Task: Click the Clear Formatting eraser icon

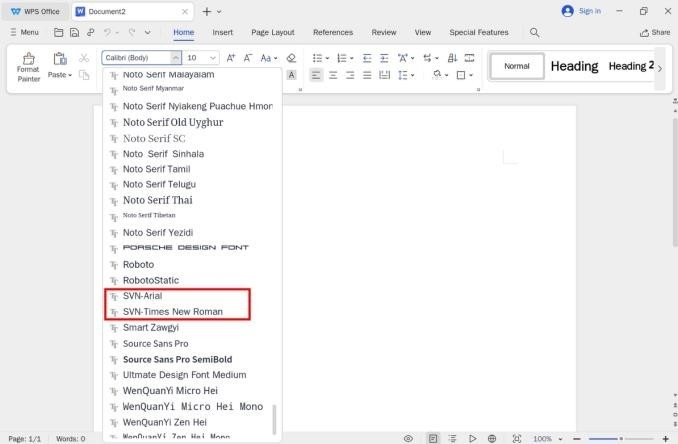Action: pyautogui.click(x=291, y=57)
